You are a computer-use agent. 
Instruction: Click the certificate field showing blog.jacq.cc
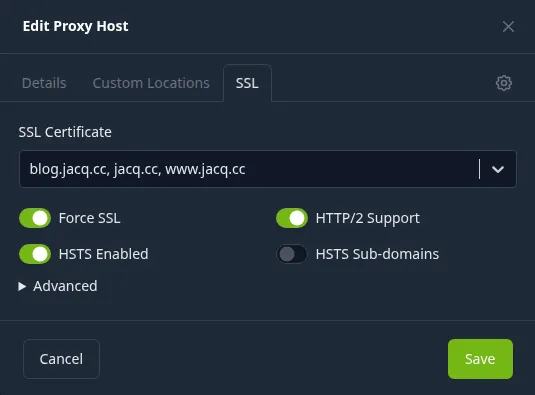268,169
